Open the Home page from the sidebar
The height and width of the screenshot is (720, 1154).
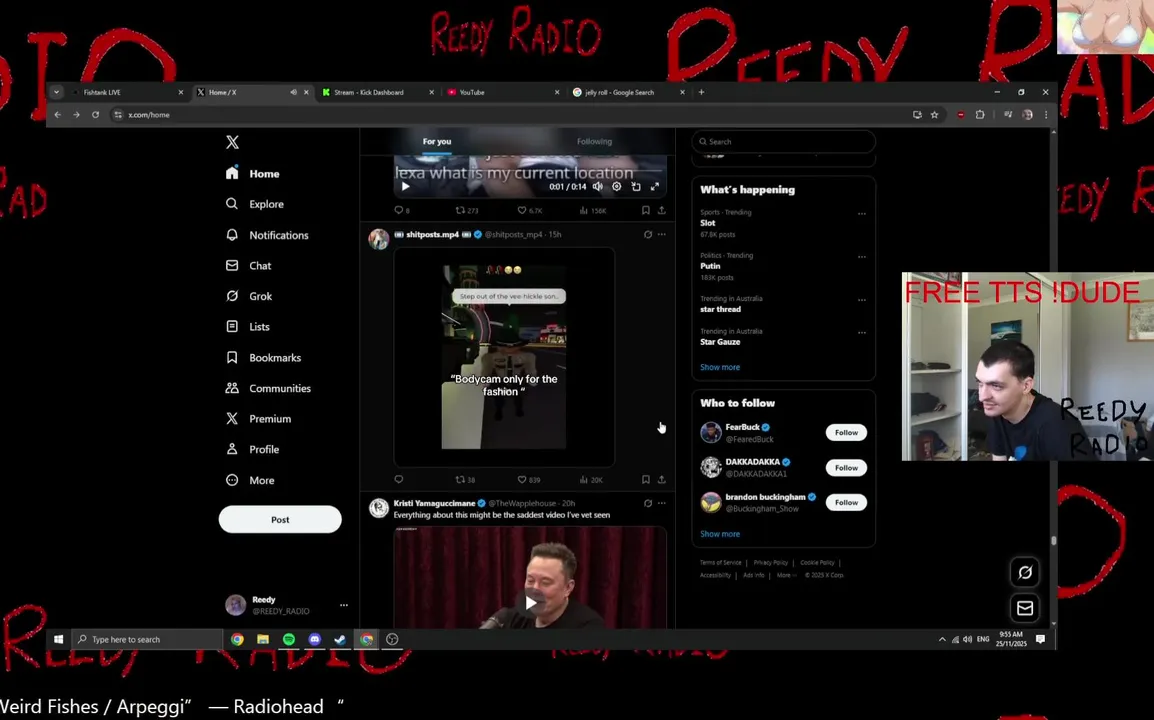pyautogui.click(x=253, y=174)
